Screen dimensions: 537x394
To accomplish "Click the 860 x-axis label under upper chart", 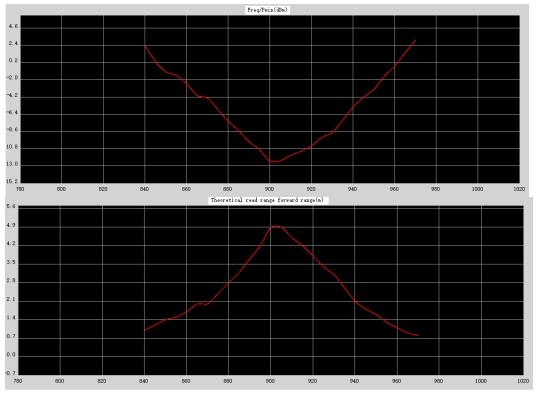I will (186, 189).
